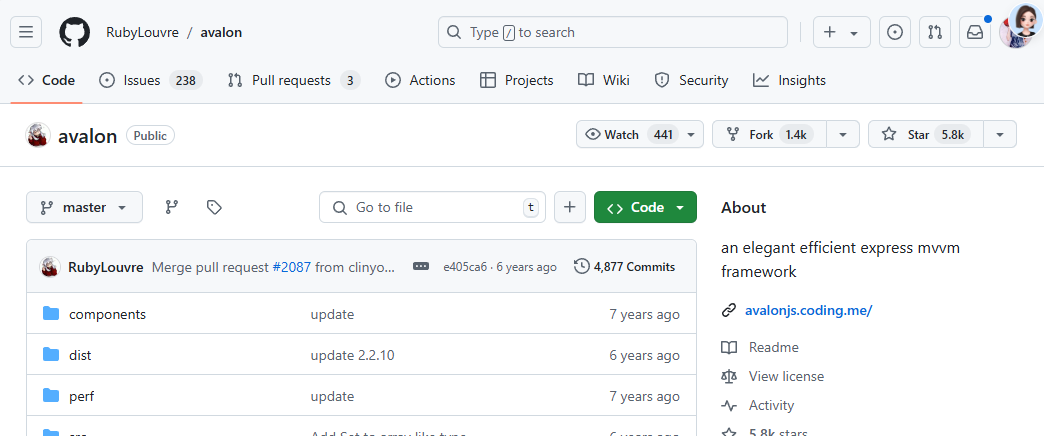The width and height of the screenshot is (1044, 436).
Task: View branches icon next to master
Action: pyautogui.click(x=172, y=207)
